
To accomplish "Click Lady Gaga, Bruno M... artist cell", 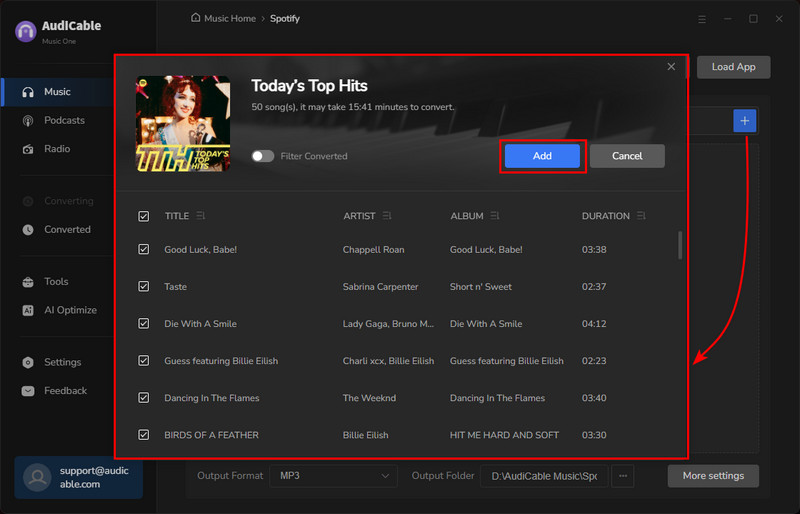I will (388, 324).
